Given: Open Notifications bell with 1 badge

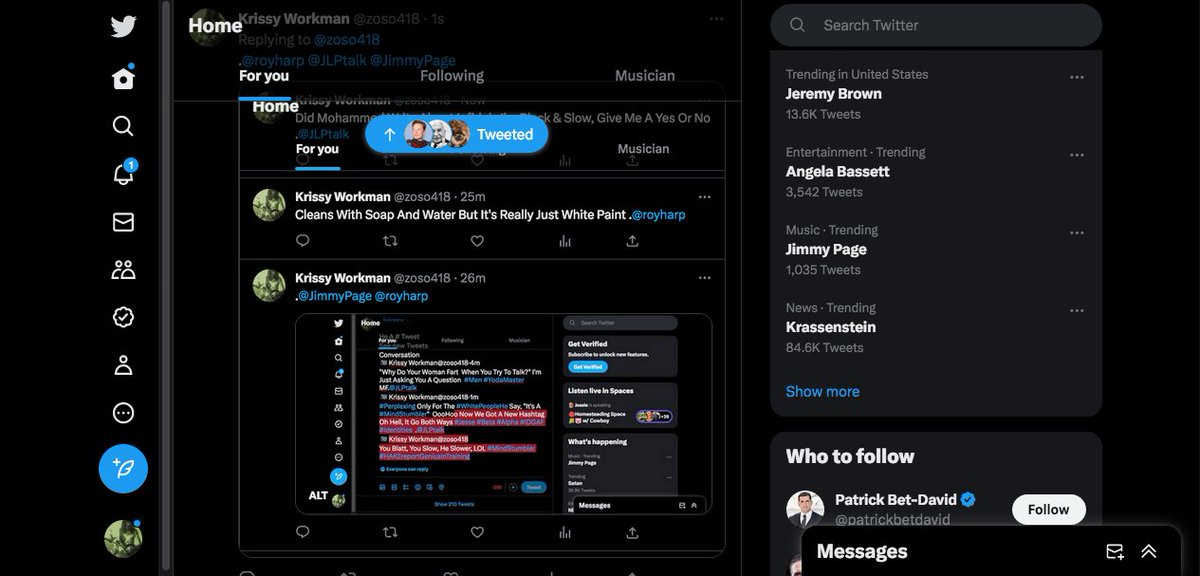Looking at the screenshot, I should 123,173.
